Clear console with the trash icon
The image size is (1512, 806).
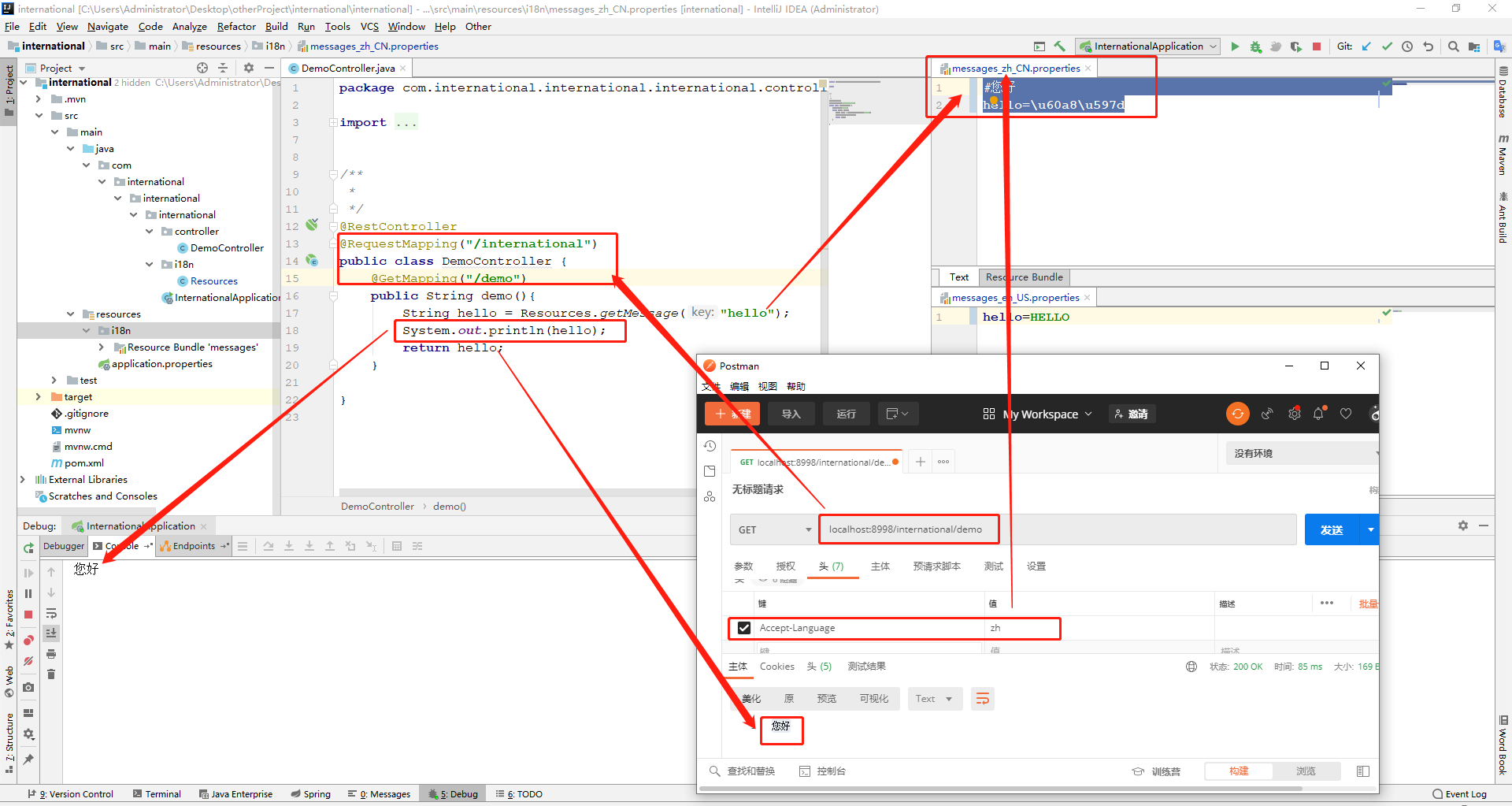coord(51,674)
